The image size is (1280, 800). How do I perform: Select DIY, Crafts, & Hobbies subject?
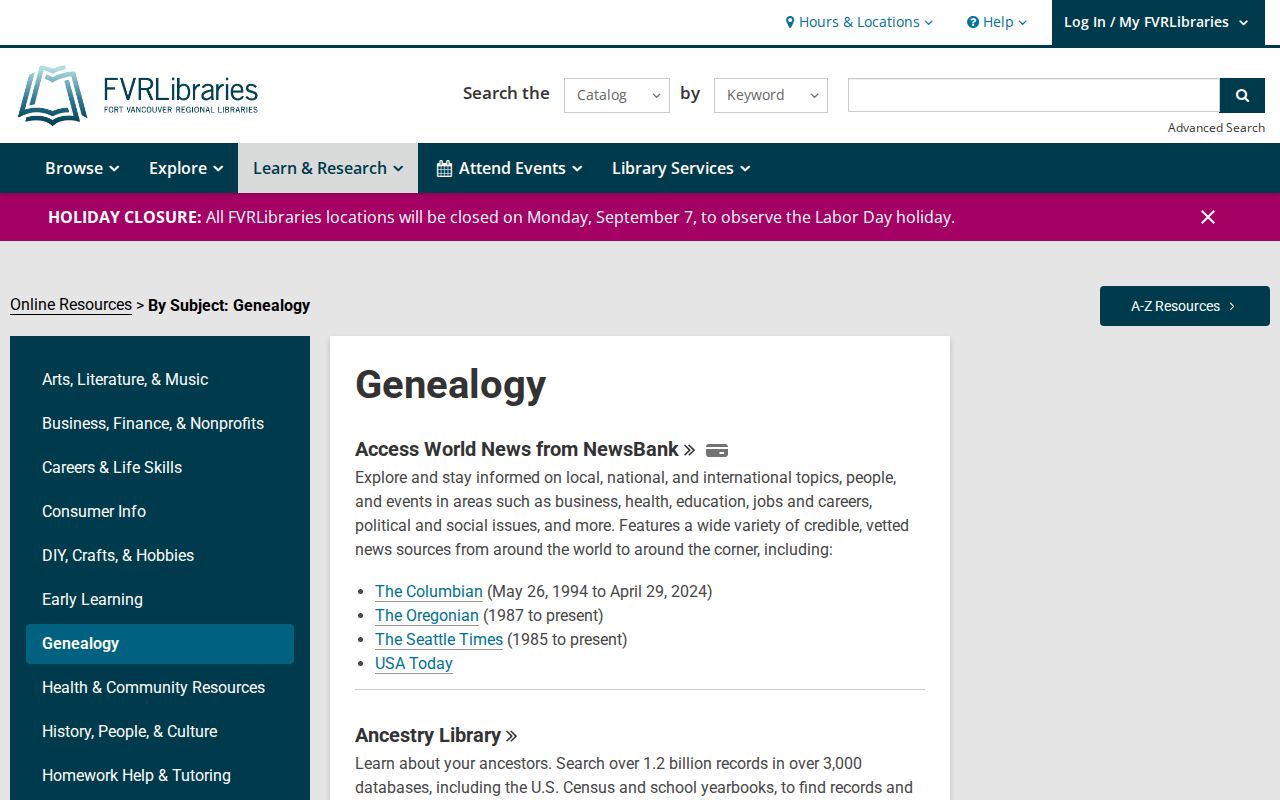pyautogui.click(x=160, y=556)
